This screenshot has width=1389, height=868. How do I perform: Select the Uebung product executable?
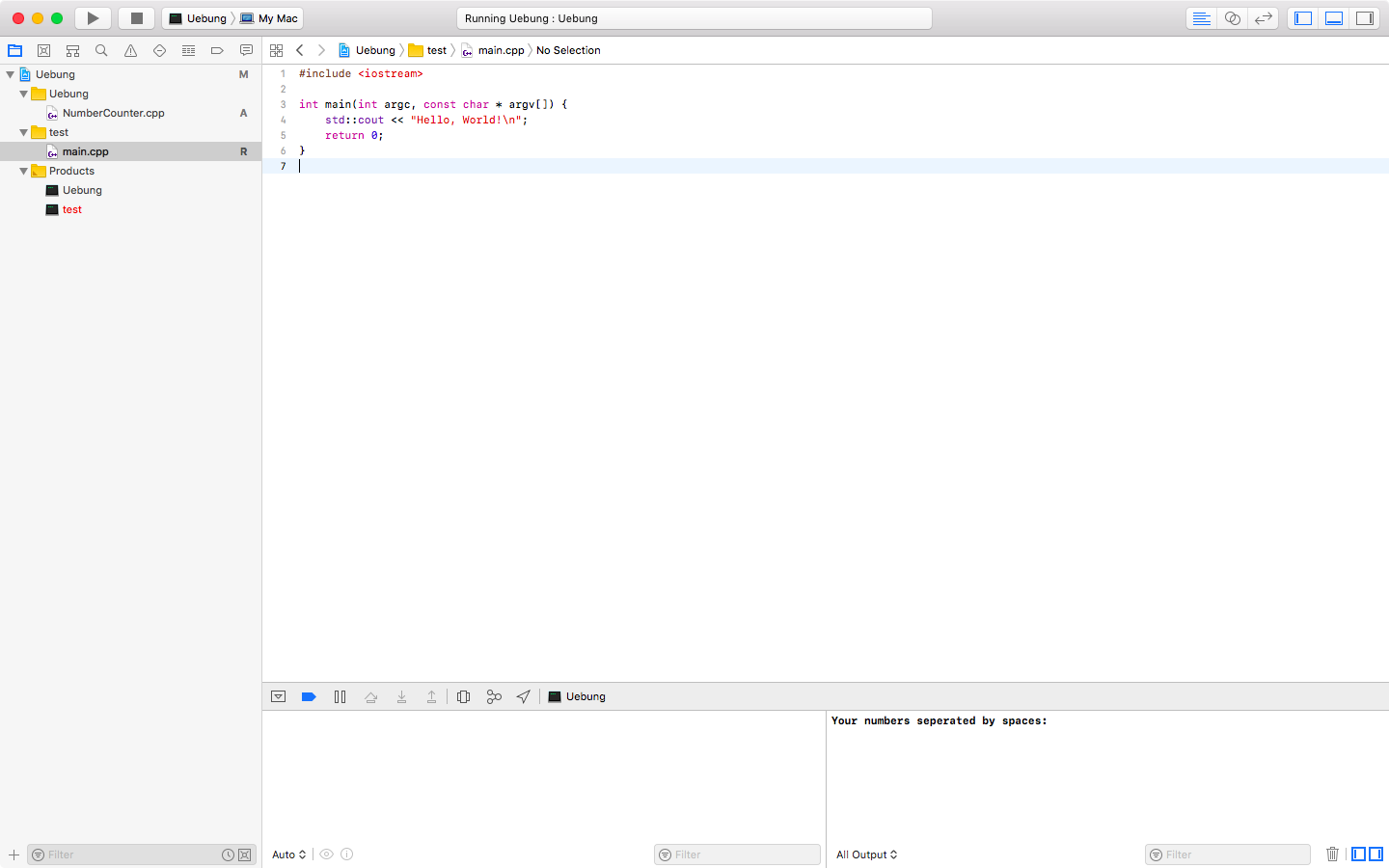(130, 190)
